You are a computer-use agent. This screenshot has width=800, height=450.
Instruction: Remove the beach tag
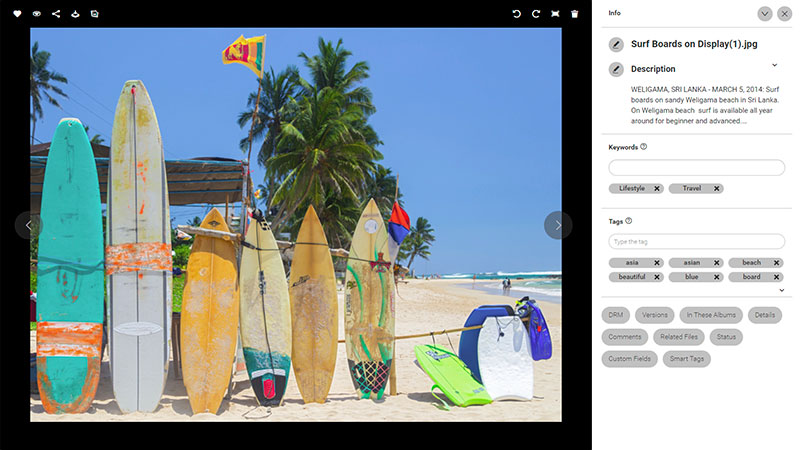click(777, 263)
